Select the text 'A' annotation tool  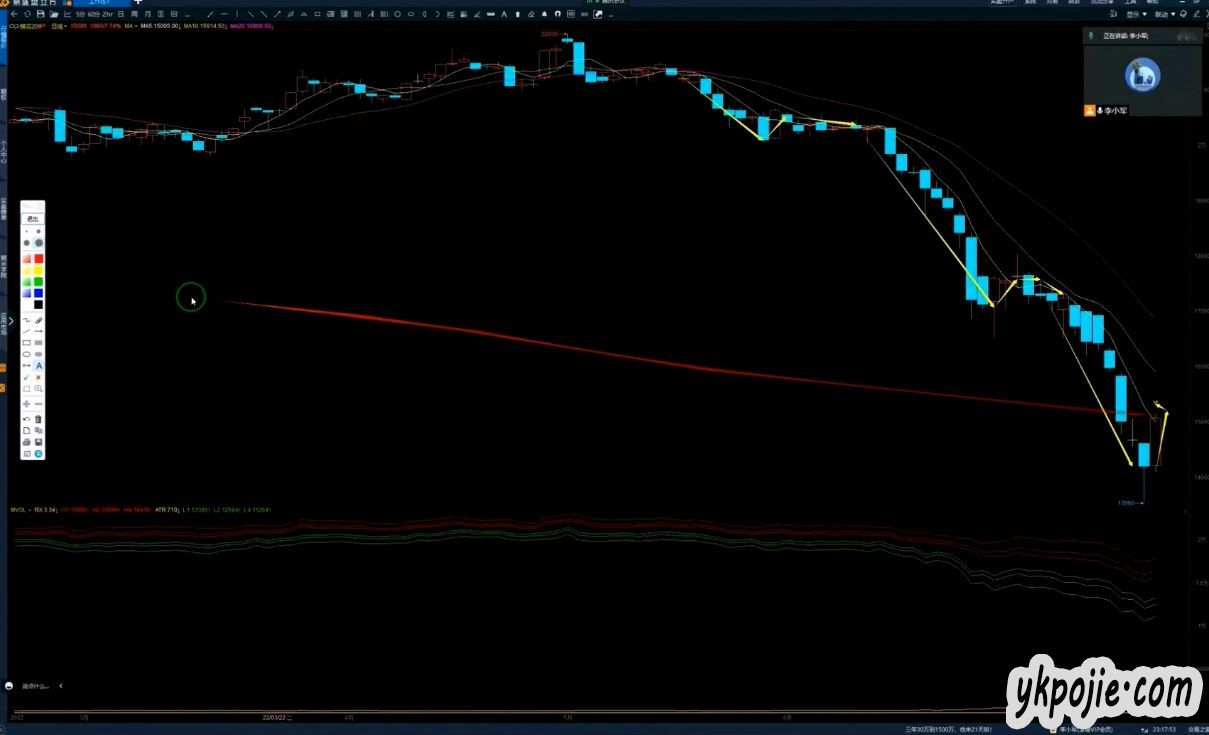point(39,366)
